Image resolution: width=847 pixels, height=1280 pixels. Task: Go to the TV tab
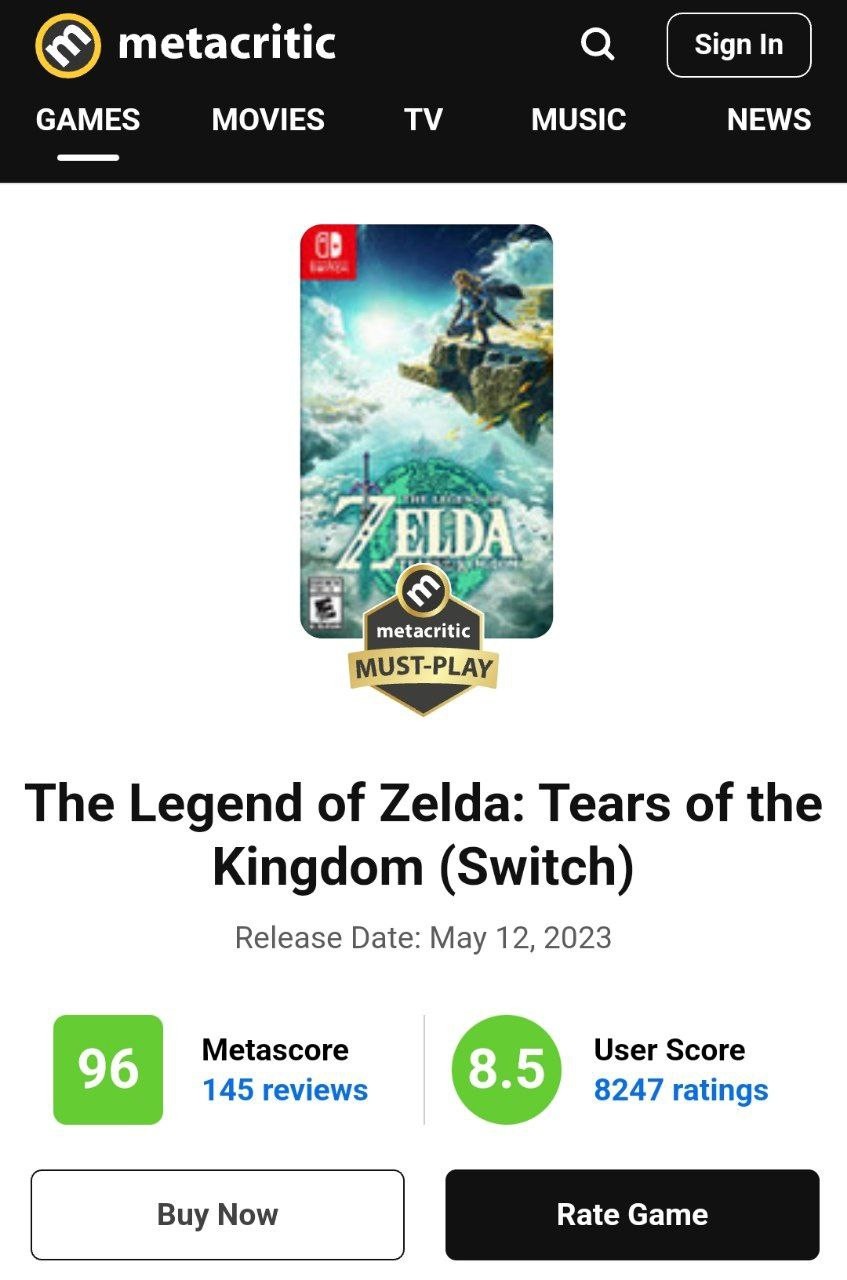pyautogui.click(x=423, y=120)
